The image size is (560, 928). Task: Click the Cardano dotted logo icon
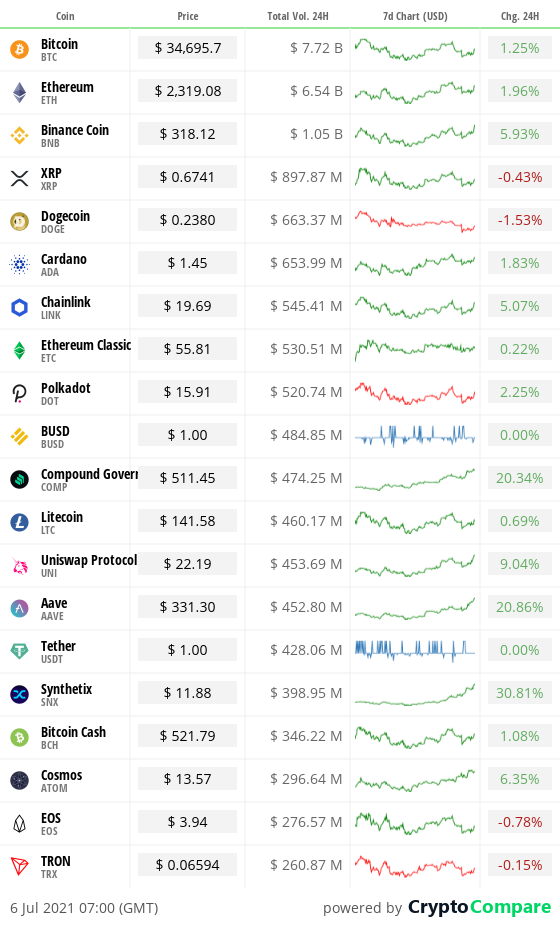click(x=20, y=265)
